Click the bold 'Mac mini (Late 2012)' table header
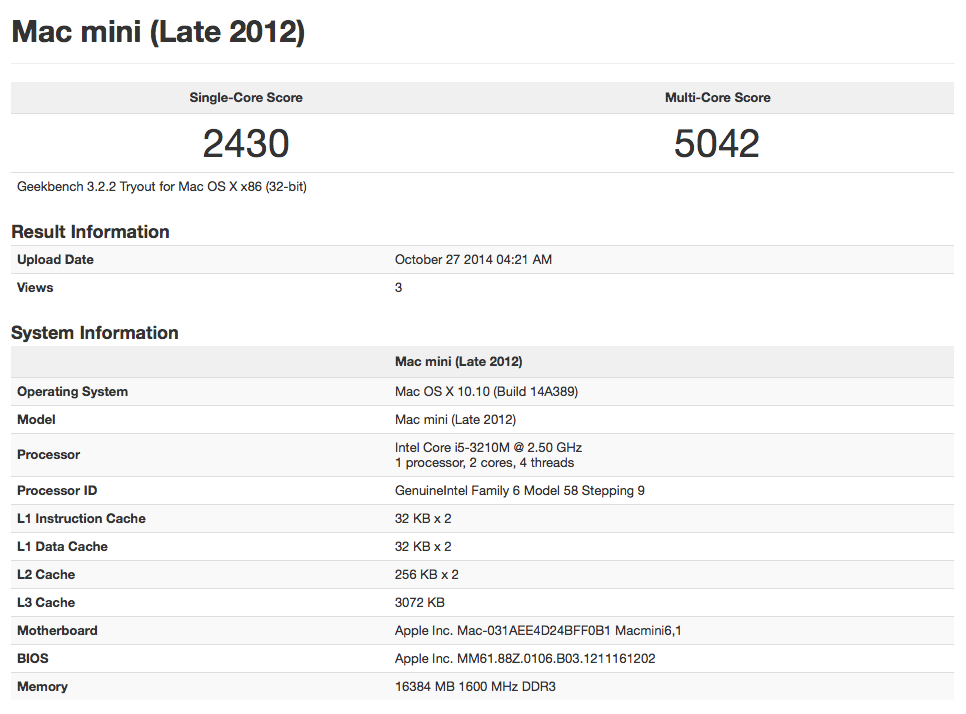Screen dimensions: 966x714 [x=459, y=362]
